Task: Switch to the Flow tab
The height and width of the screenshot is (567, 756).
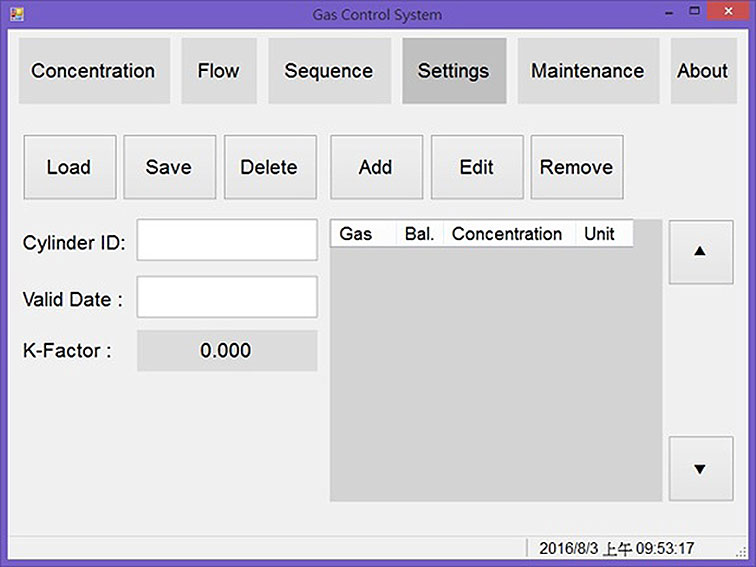Action: click(218, 71)
